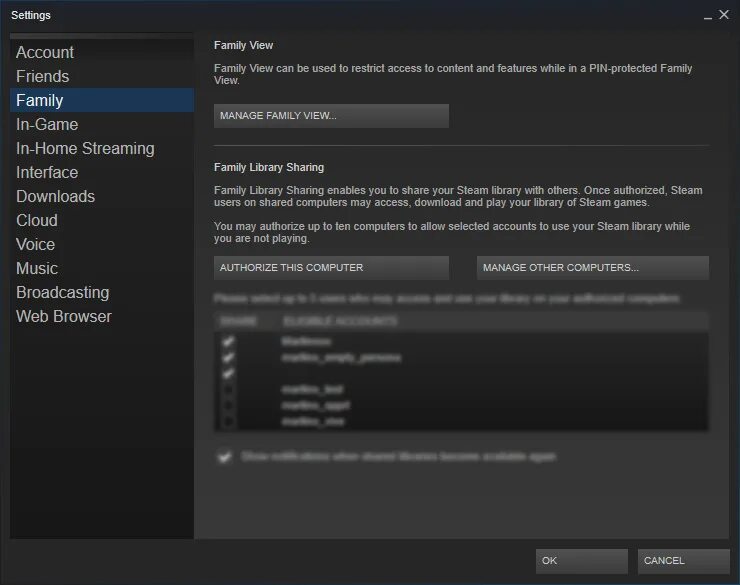Close the Settings window with X
The image size is (740, 585).
pos(724,15)
